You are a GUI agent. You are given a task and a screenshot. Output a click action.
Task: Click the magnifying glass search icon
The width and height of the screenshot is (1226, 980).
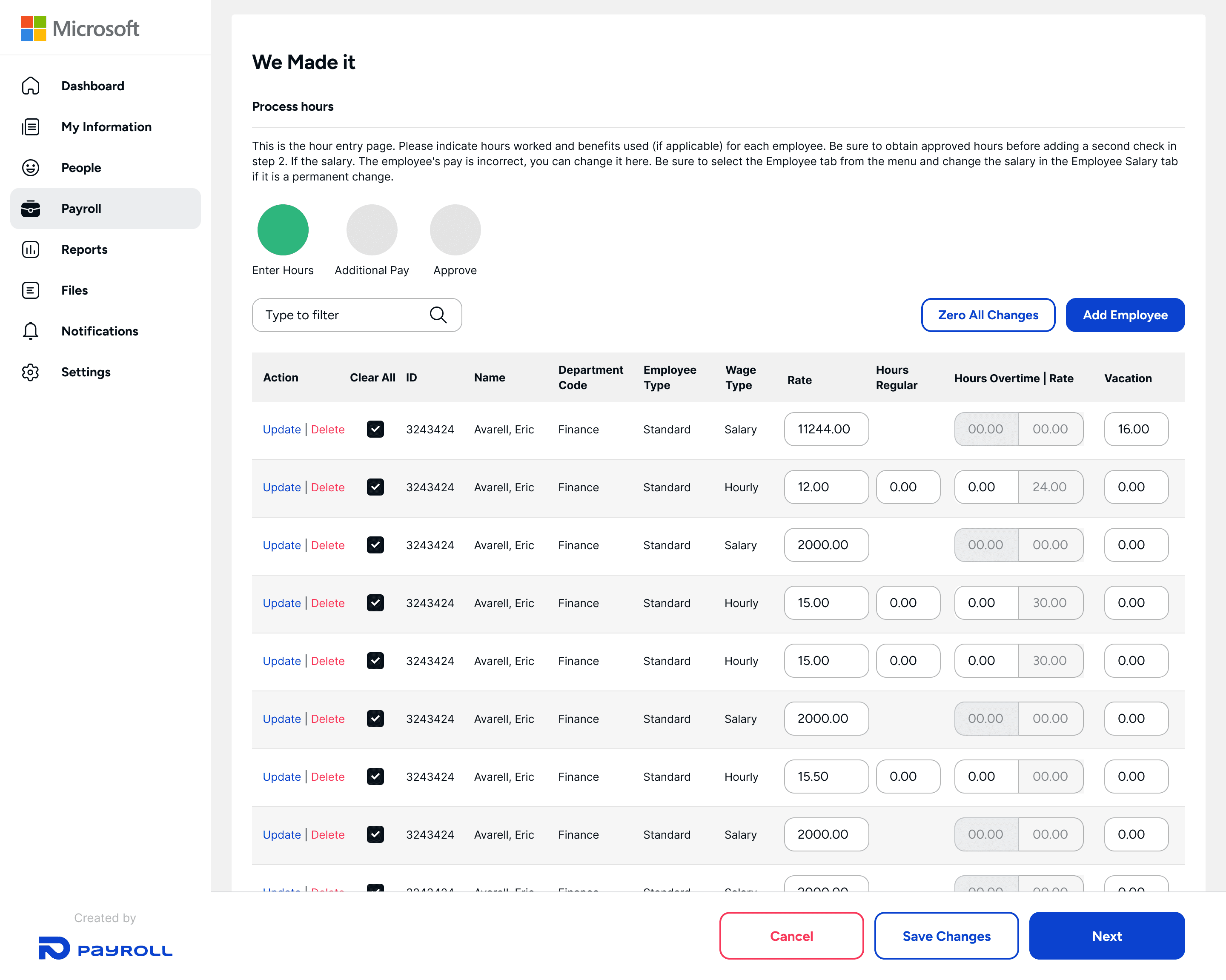[x=438, y=315]
